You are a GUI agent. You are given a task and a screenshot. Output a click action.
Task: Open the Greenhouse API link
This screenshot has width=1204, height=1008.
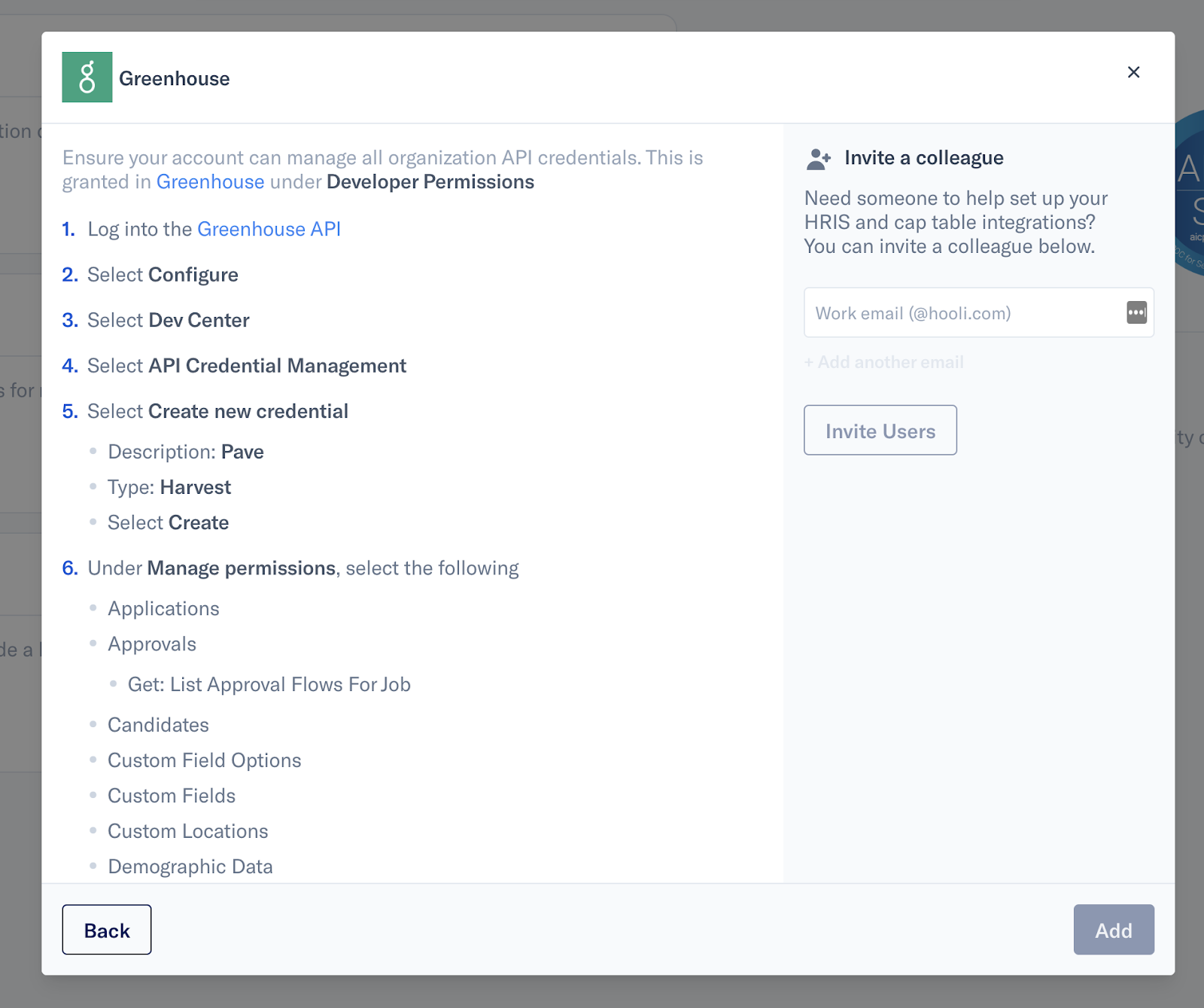tap(269, 229)
